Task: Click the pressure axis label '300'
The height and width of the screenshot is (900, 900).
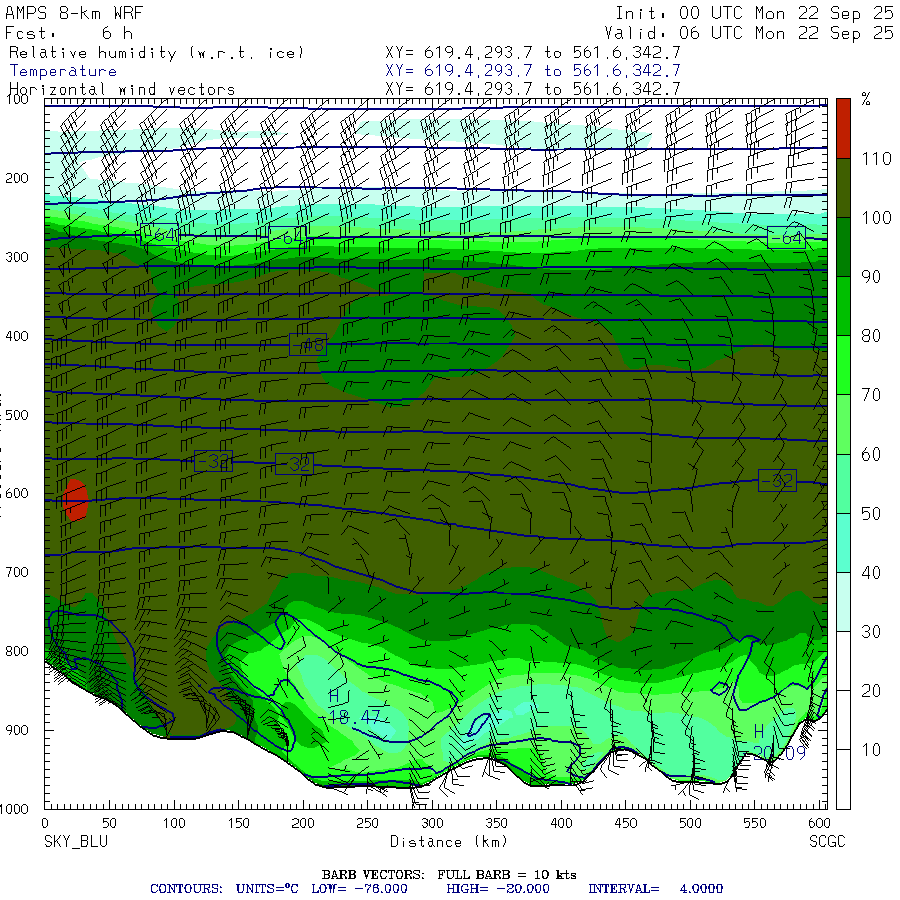Action: click(x=17, y=257)
